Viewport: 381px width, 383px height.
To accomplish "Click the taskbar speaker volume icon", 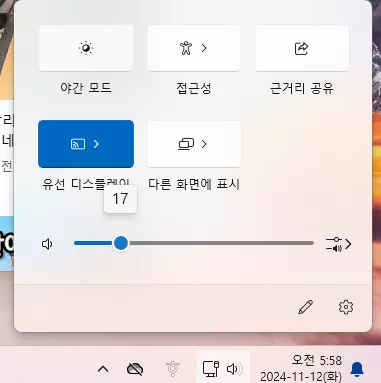I will click(235, 369).
